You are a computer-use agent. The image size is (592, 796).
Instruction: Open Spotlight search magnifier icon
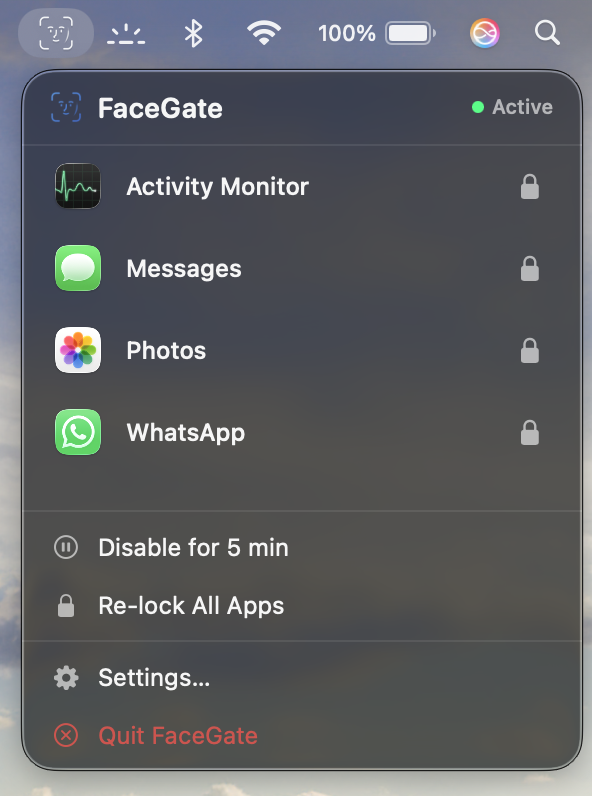pos(547,33)
